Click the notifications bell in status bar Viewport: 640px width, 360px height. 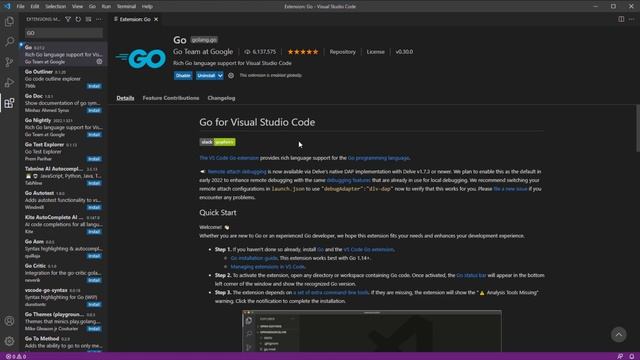pos(631,356)
